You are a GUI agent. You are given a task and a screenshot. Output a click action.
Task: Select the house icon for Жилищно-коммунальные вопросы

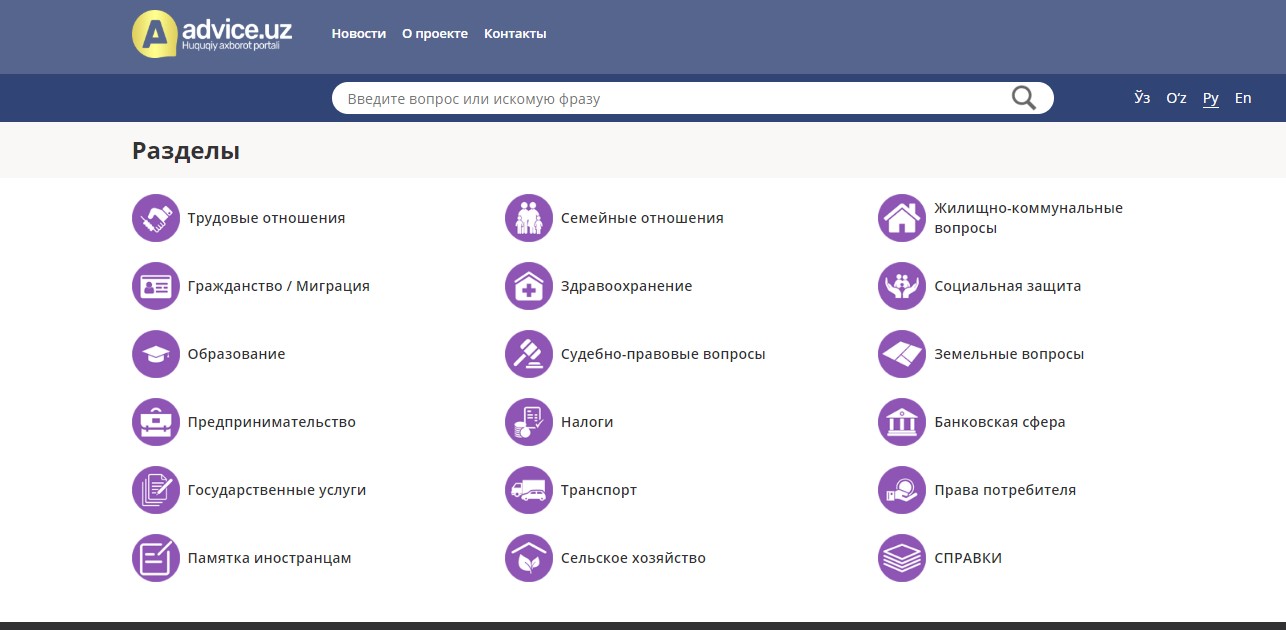(x=901, y=218)
